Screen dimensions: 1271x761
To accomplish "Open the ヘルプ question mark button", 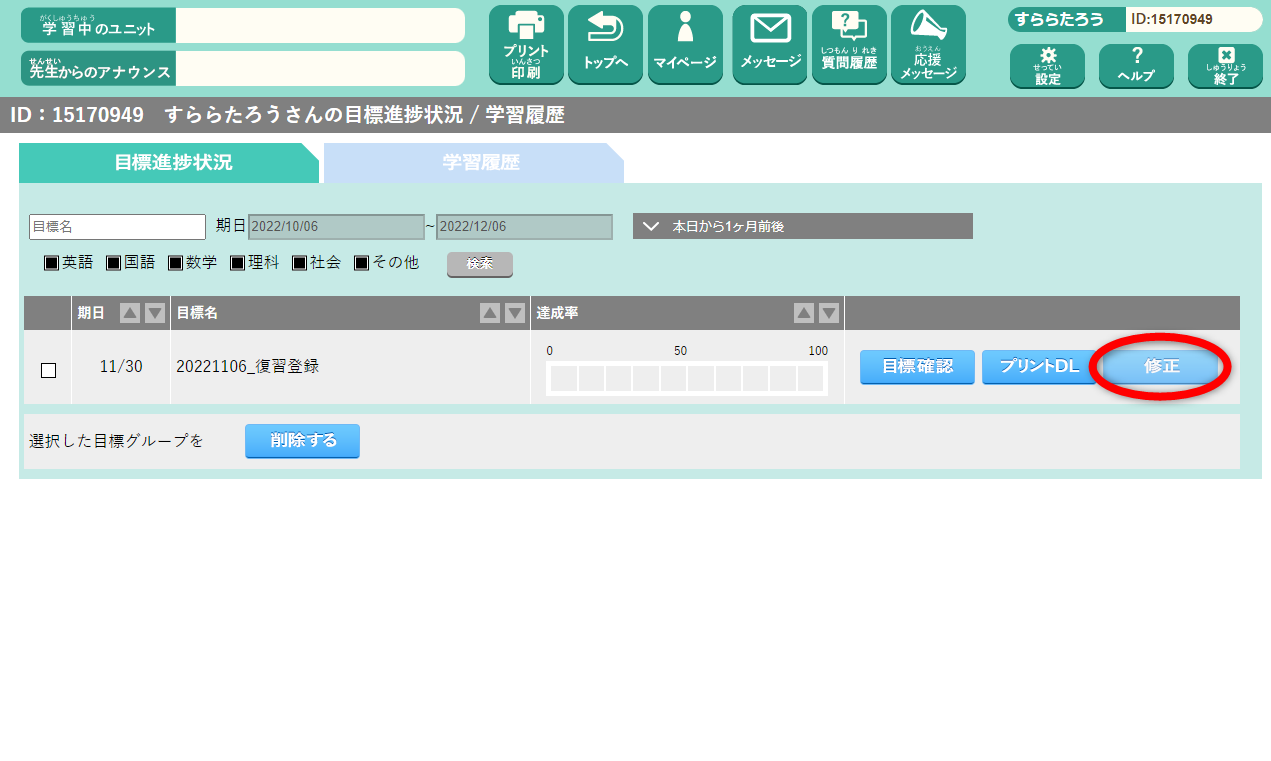I will pyautogui.click(x=1136, y=66).
